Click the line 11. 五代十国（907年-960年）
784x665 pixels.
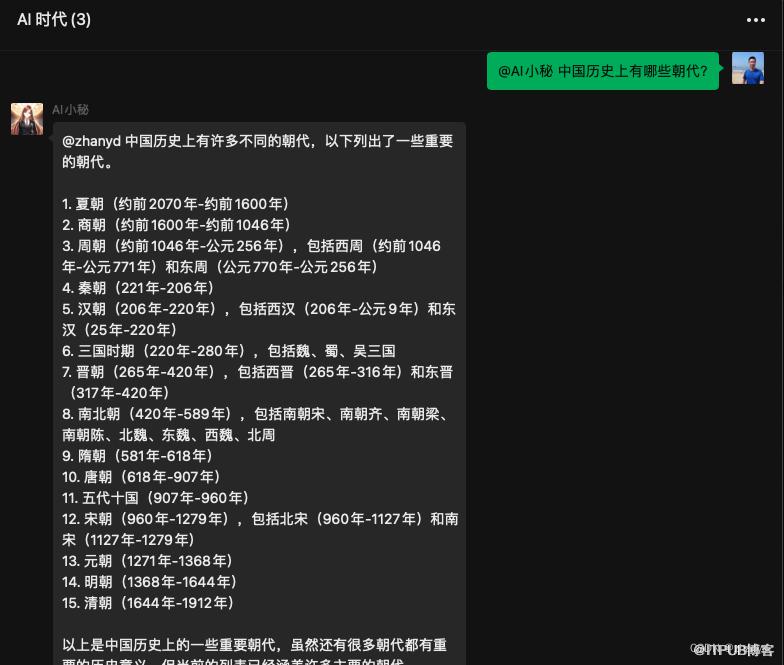pyautogui.click(x=156, y=498)
